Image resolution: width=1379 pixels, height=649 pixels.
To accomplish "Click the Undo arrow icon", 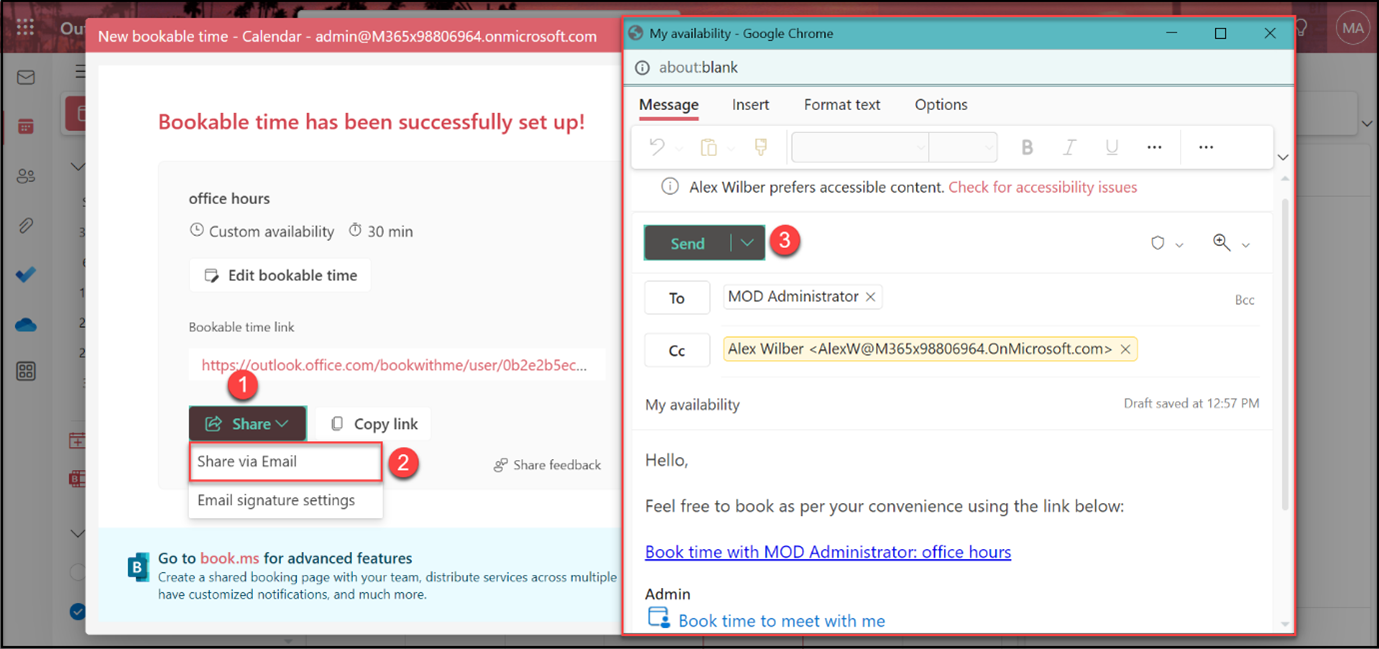I will 657,147.
